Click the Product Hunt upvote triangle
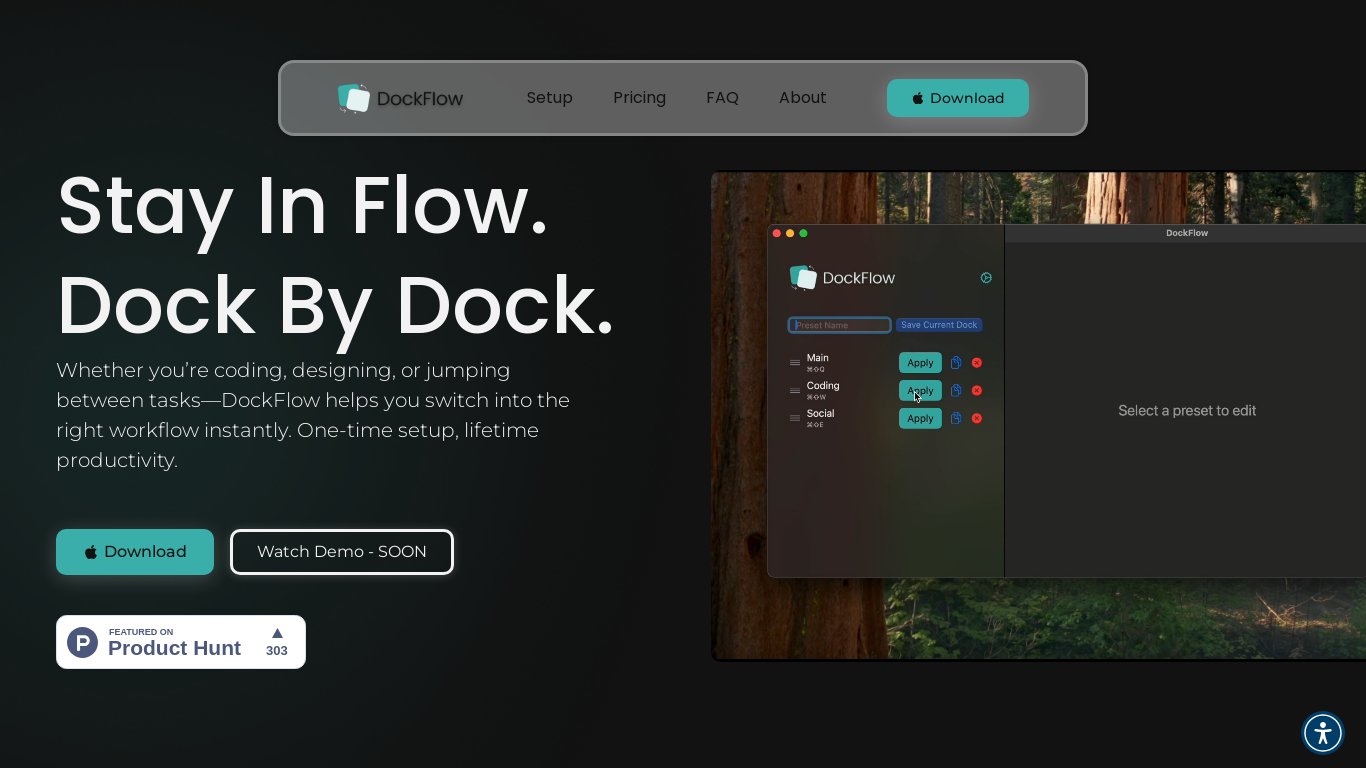Screen dimensions: 1366x768 [x=277, y=633]
